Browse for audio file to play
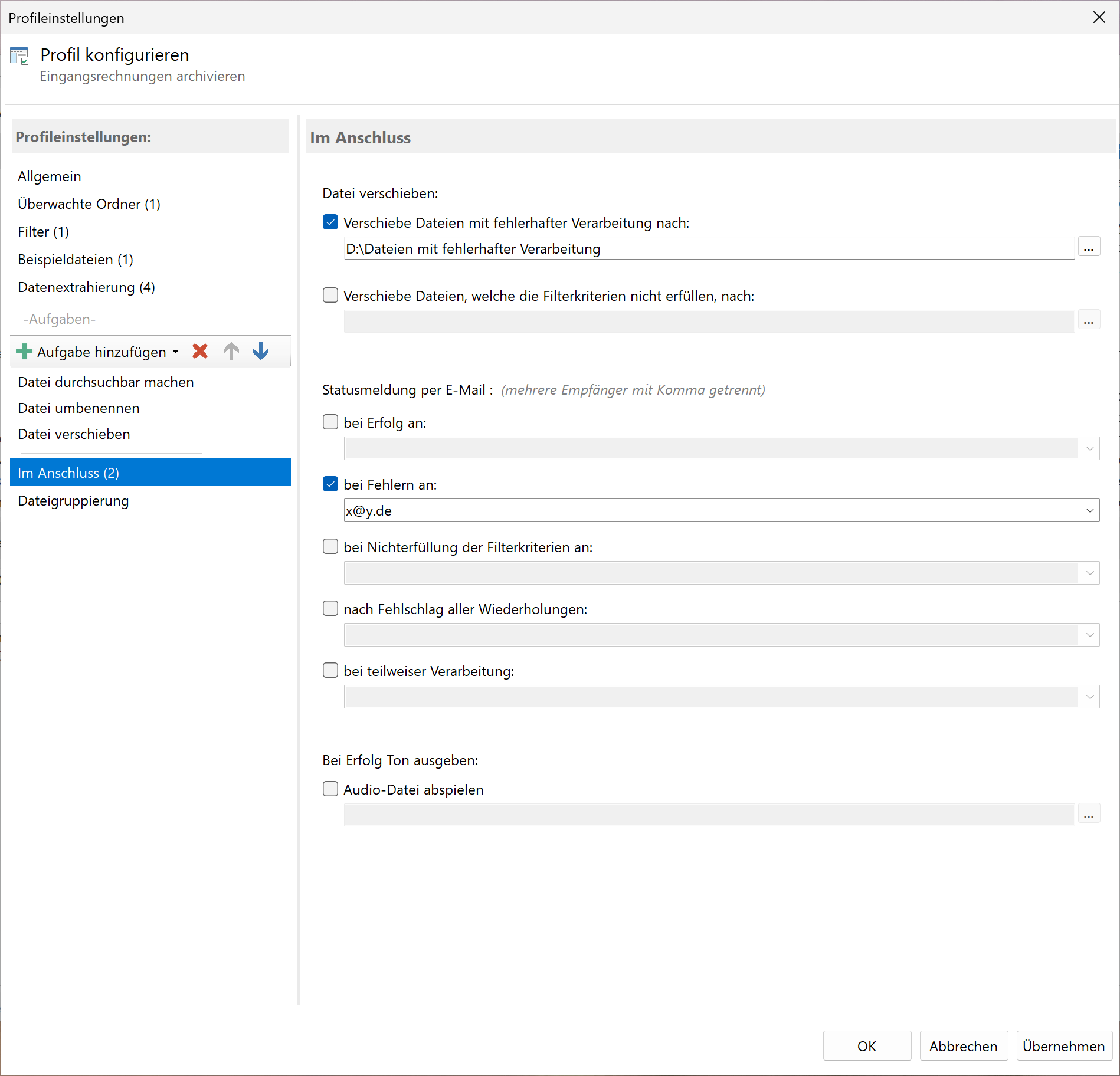 point(1088,815)
